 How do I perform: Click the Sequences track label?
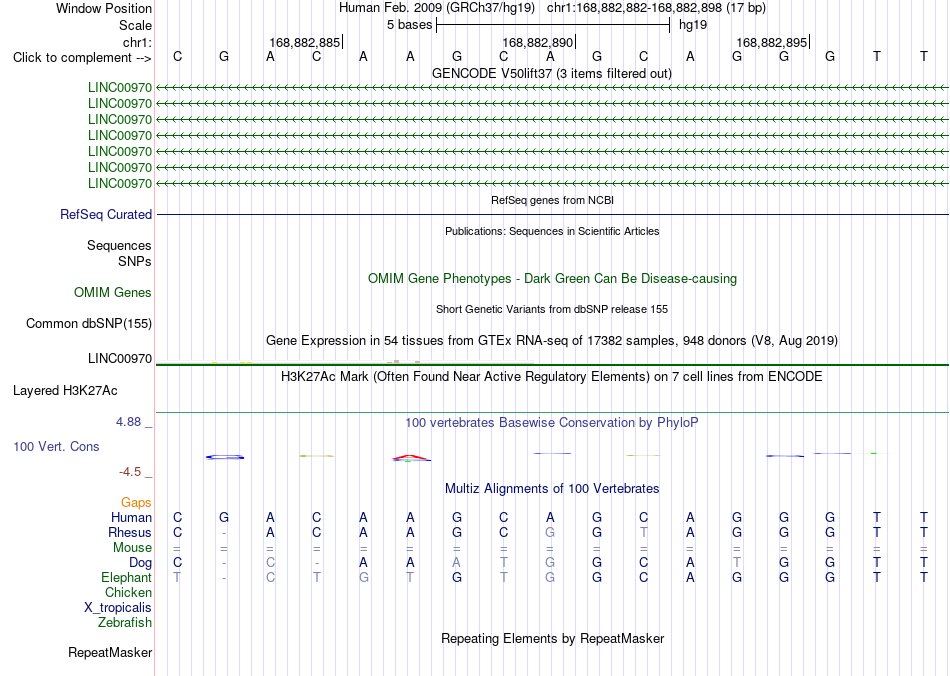click(119, 245)
